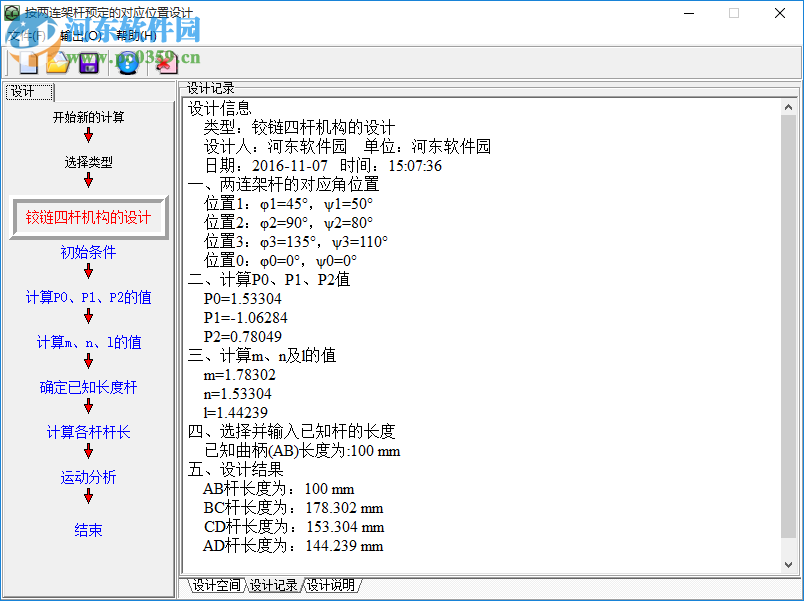Click the red X delete toolbar icon

166,63
